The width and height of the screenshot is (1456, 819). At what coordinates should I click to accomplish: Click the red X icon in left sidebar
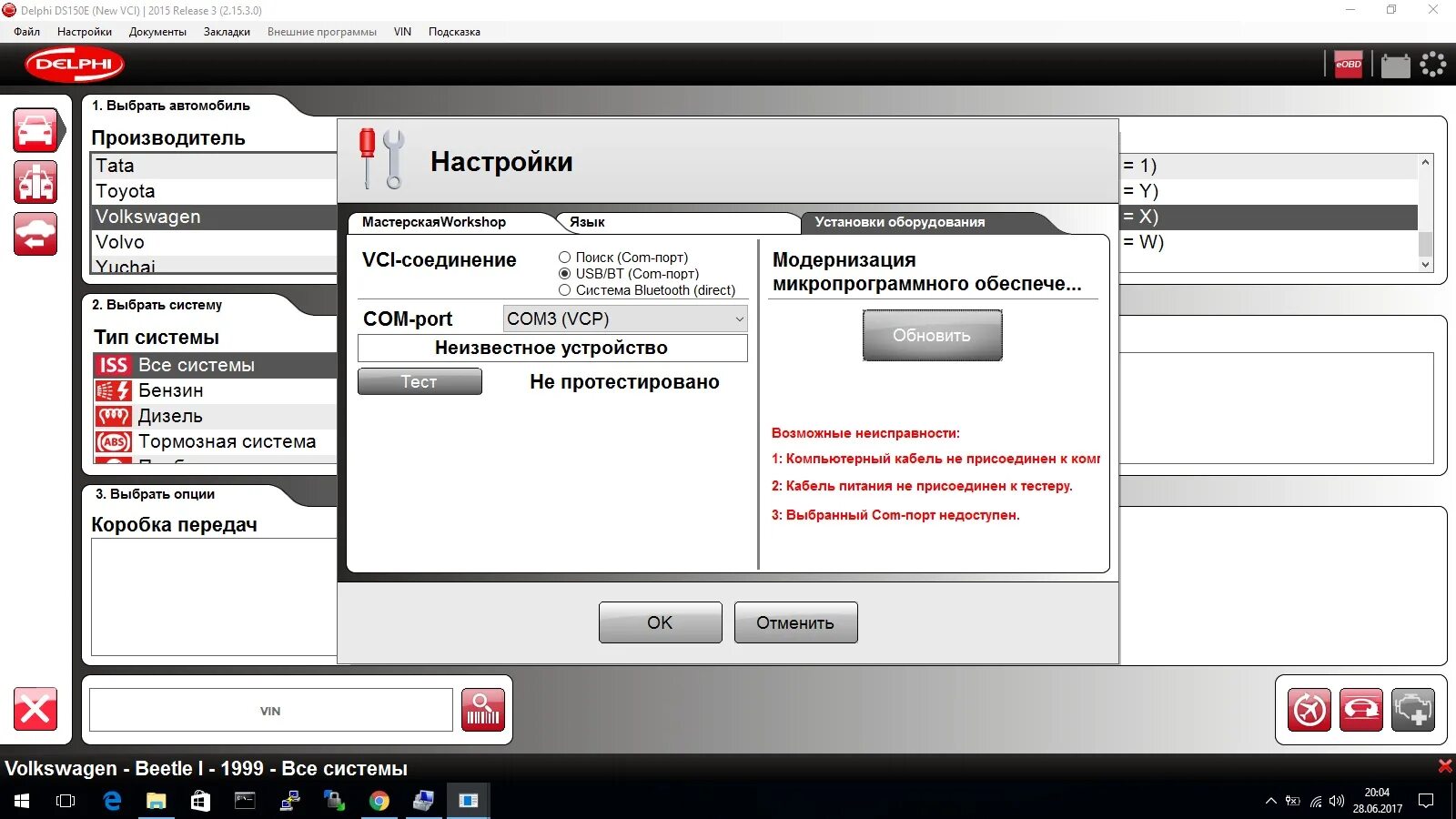pyautogui.click(x=35, y=709)
